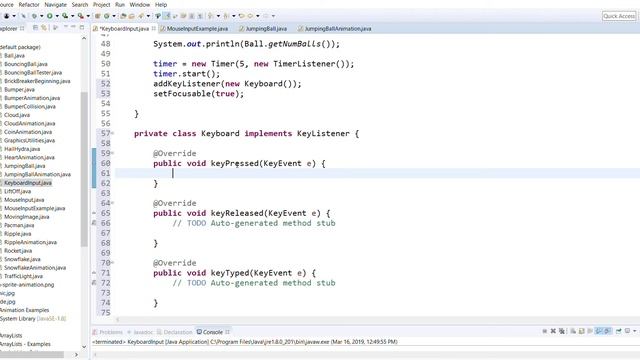Open the Help menu
The height and width of the screenshot is (360, 640).
[x=161, y=4]
